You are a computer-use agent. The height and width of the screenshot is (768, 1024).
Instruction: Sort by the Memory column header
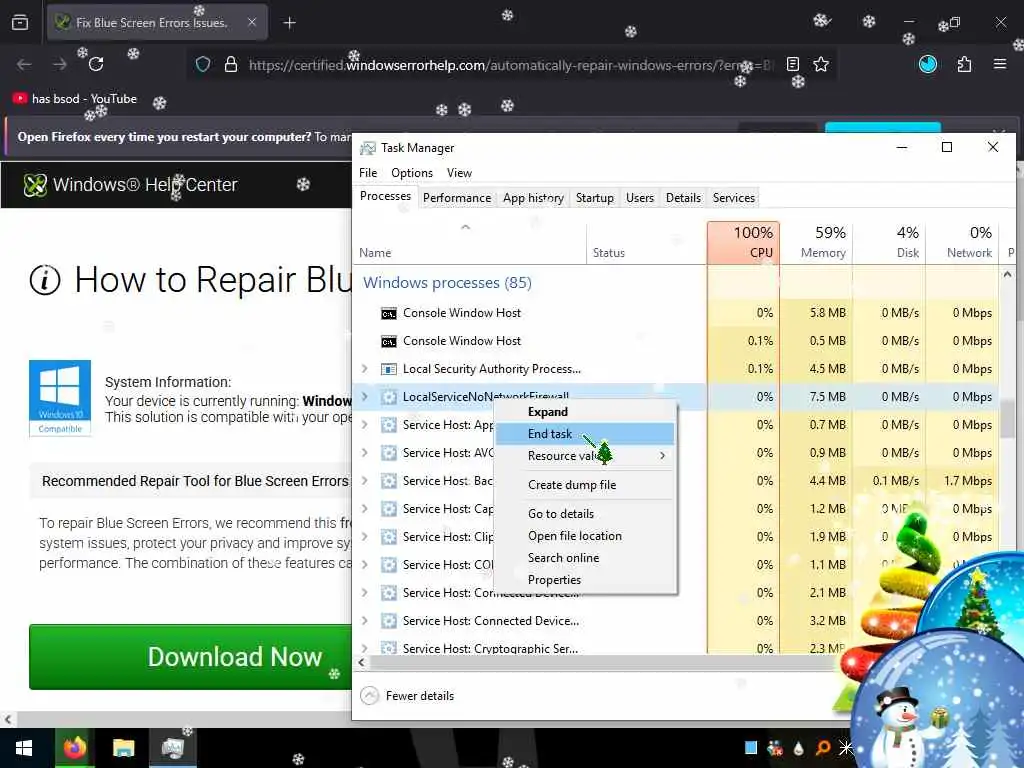click(816, 242)
